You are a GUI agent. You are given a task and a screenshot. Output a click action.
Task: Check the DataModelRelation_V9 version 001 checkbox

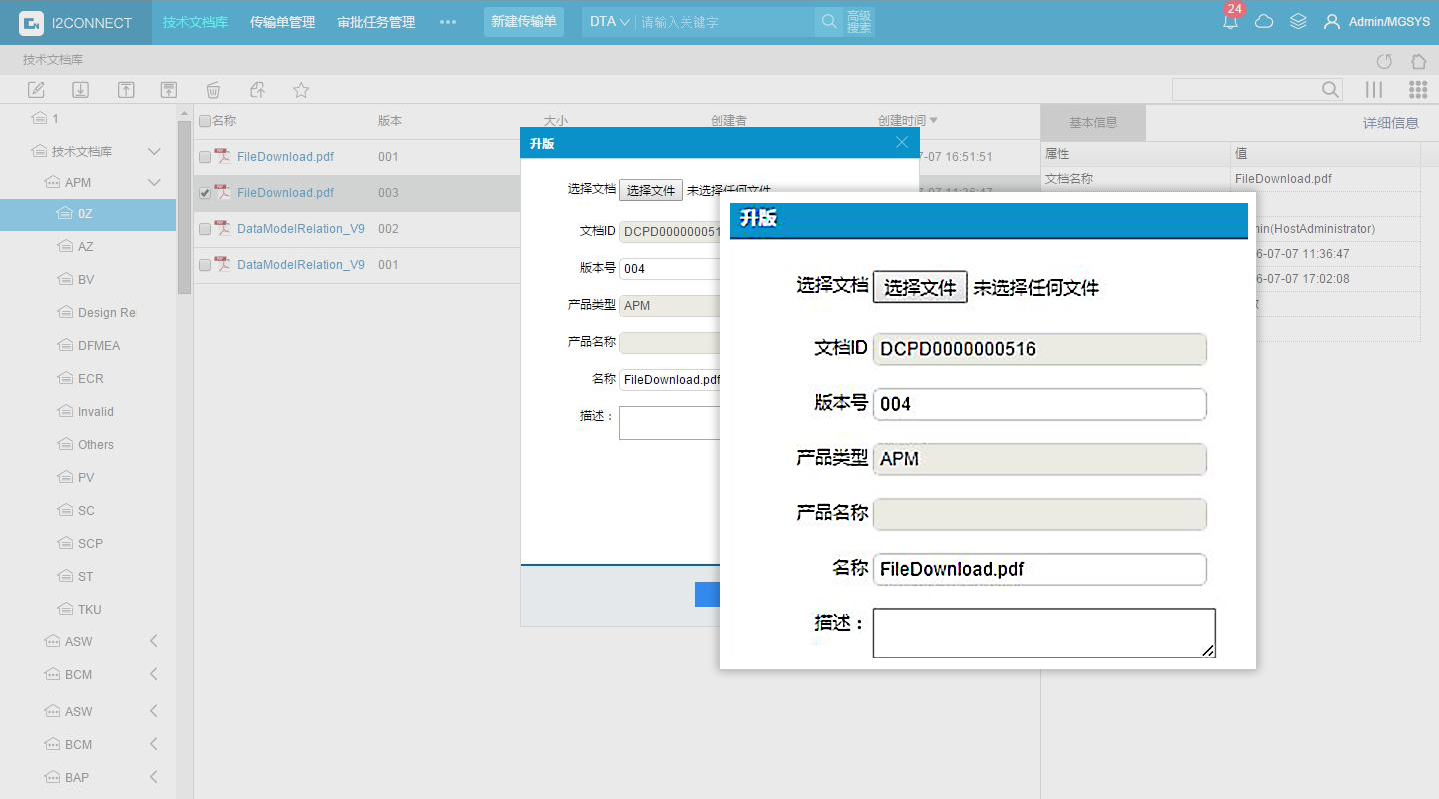coord(205,265)
